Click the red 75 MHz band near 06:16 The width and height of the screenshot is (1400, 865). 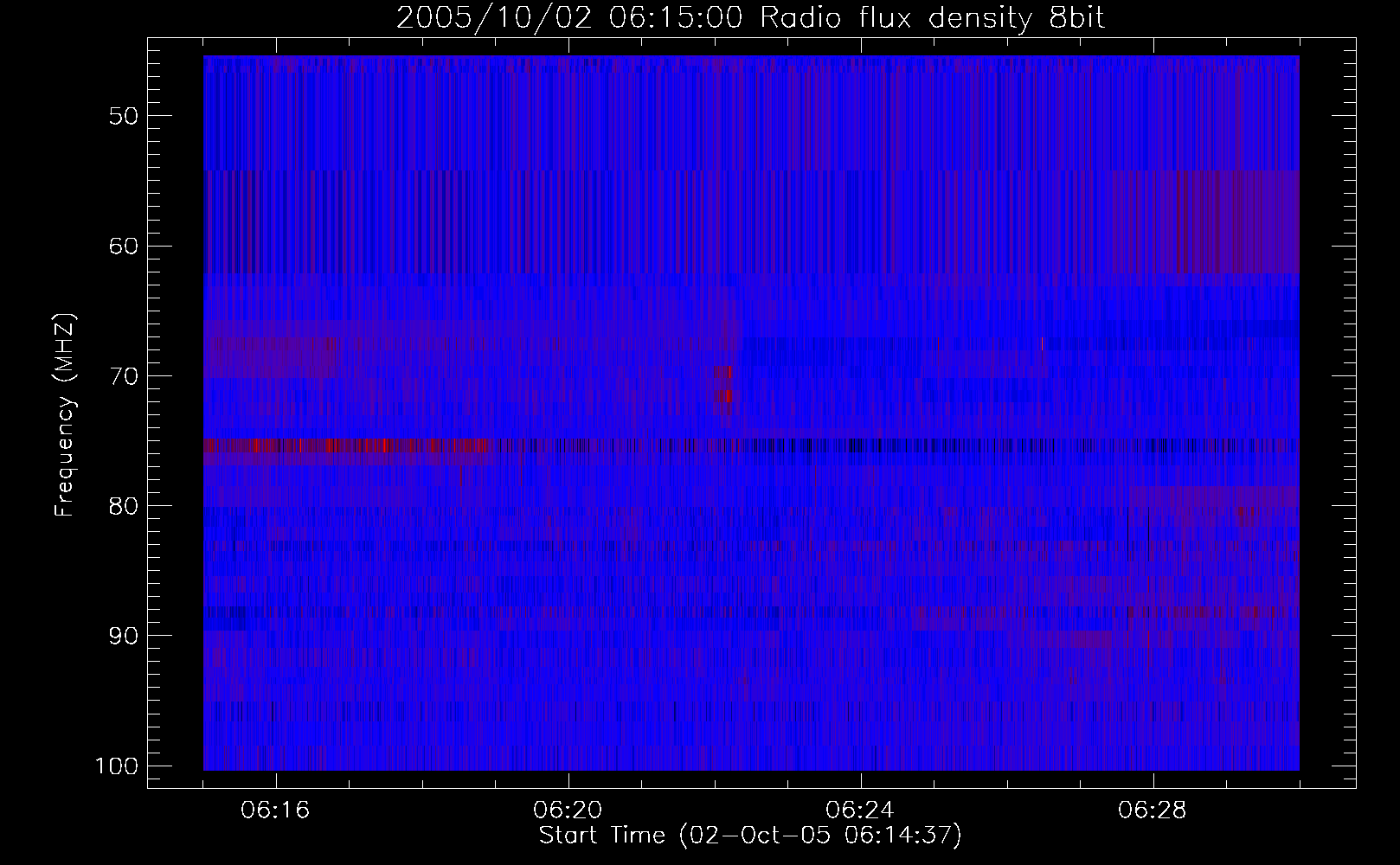pos(346,446)
